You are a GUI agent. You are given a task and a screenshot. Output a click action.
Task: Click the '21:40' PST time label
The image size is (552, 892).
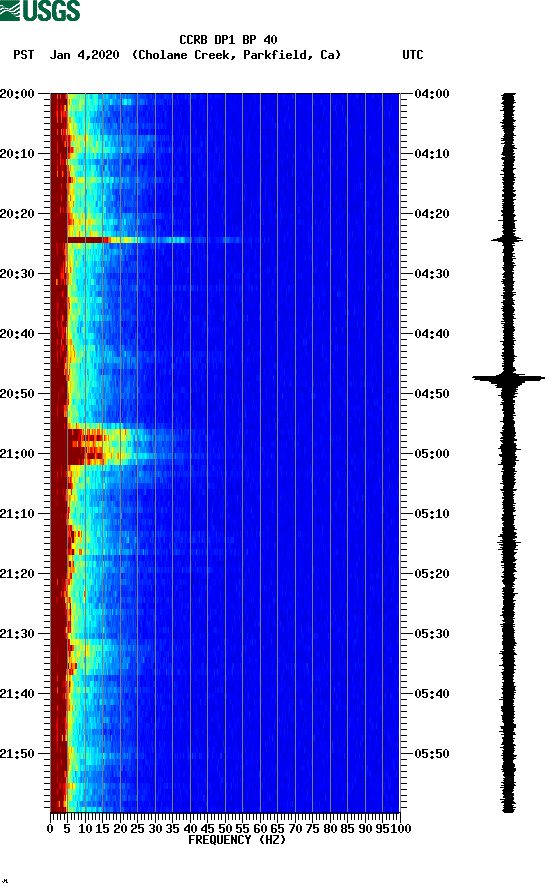coord(18,694)
